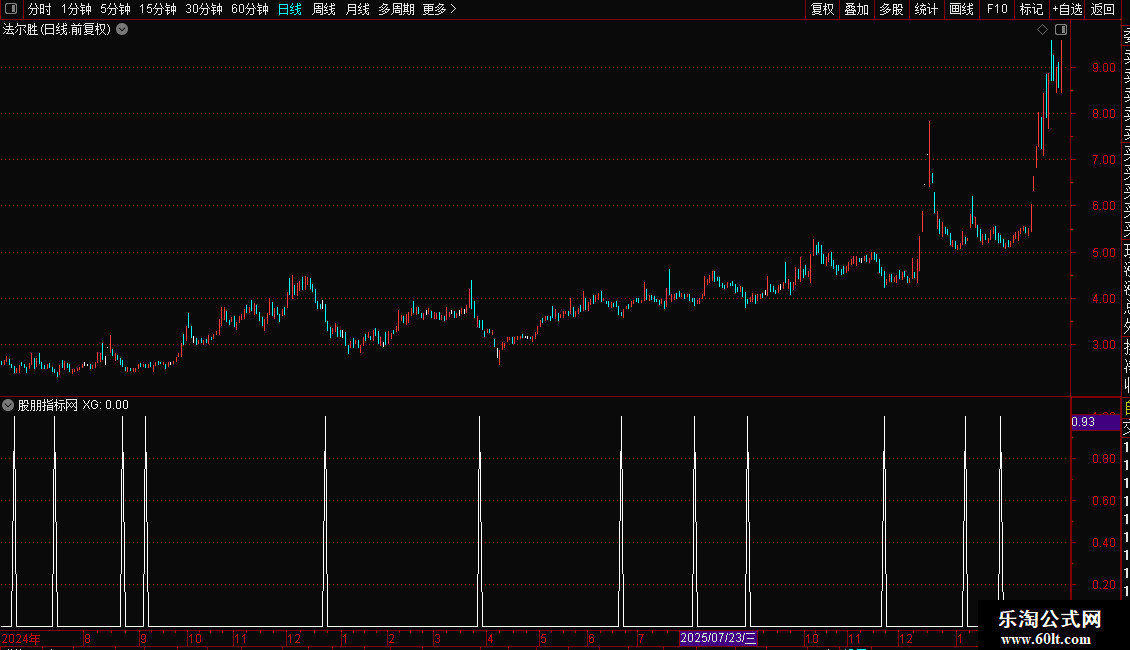Activate the 画线 drawing tool
This screenshot has width=1130, height=650.
tap(961, 9)
